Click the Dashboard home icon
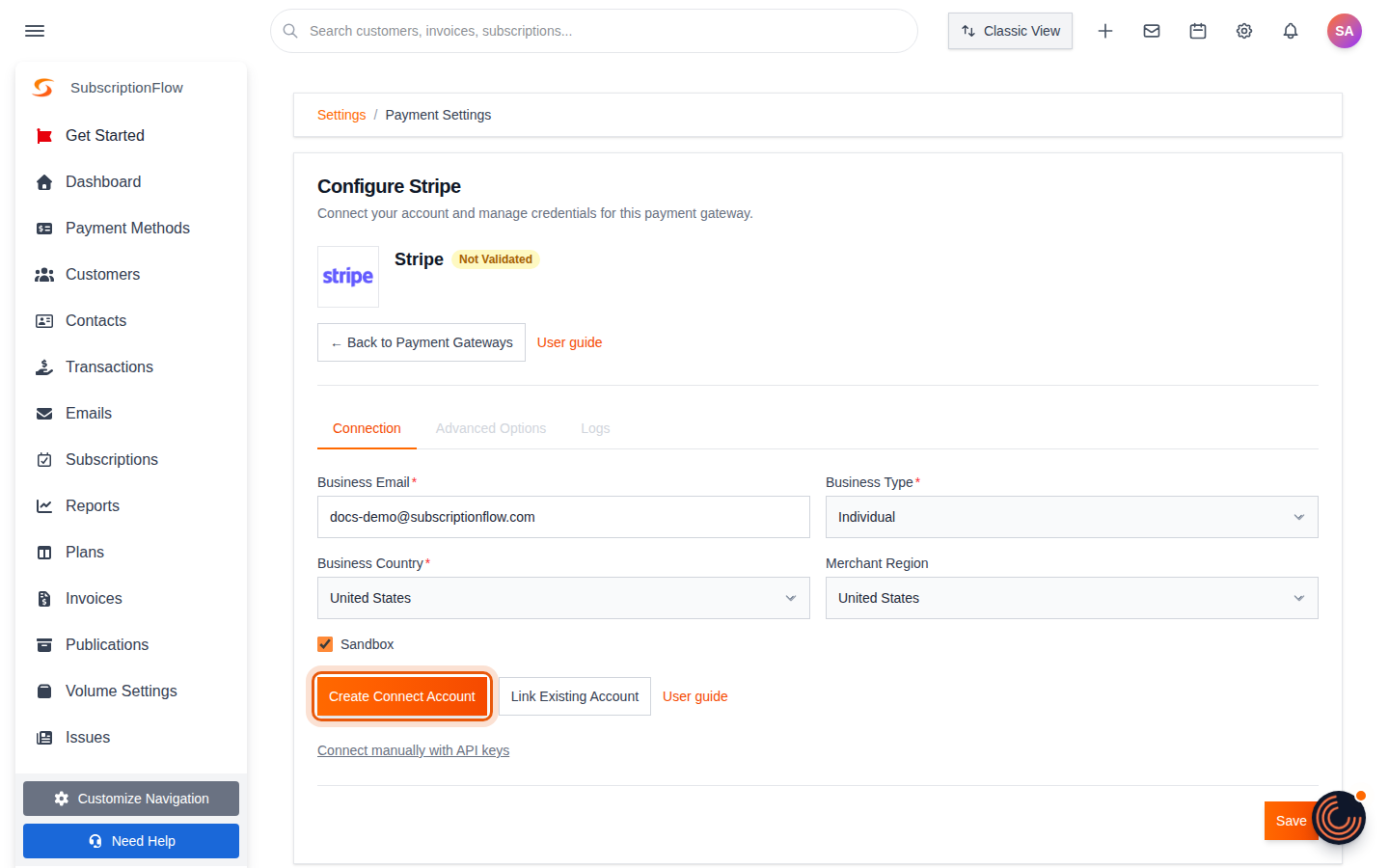This screenshot has width=1389, height=868. [x=44, y=182]
